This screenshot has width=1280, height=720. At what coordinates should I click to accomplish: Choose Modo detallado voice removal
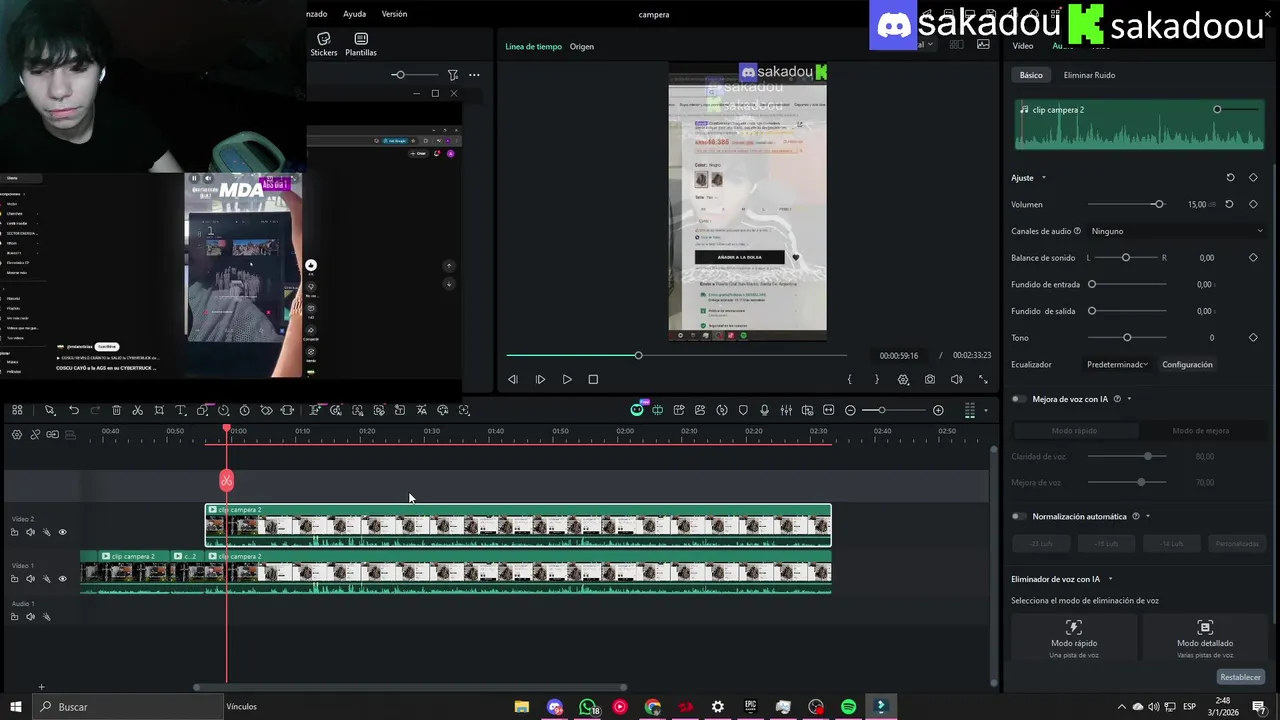point(1205,637)
